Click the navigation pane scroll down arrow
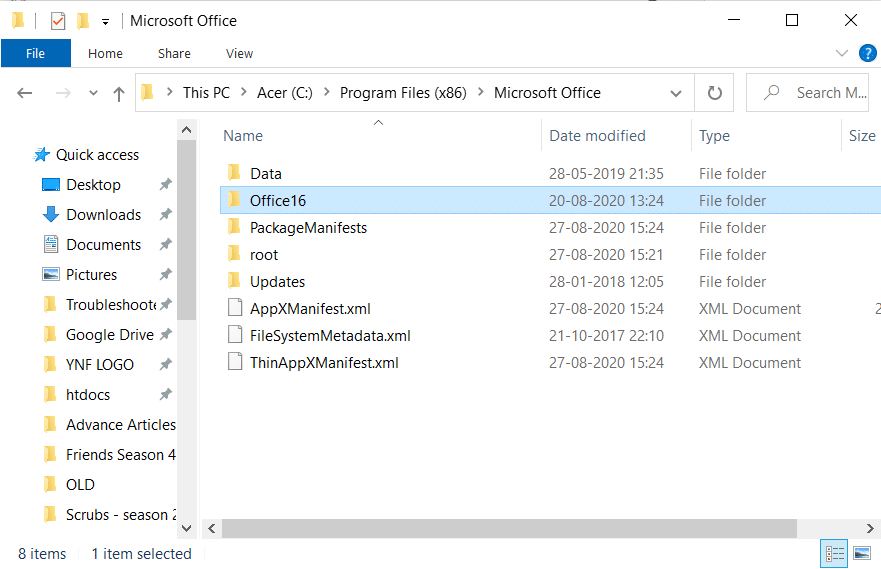The image size is (881, 569). click(187, 528)
